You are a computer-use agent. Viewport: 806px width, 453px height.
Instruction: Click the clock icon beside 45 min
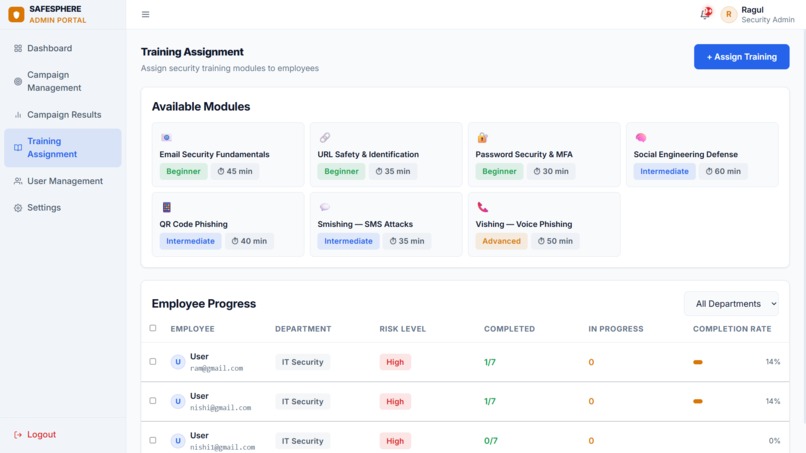(x=221, y=171)
